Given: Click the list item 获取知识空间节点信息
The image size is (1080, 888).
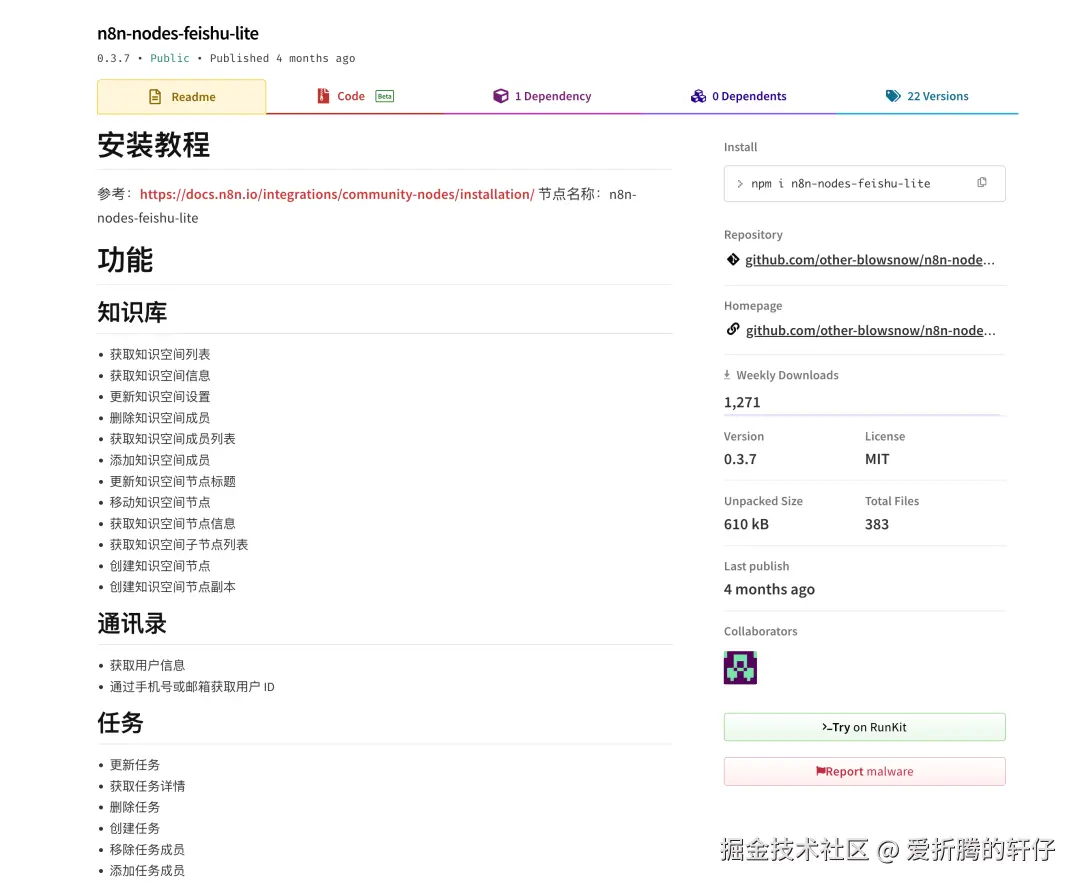Looking at the screenshot, I should pos(172,524).
